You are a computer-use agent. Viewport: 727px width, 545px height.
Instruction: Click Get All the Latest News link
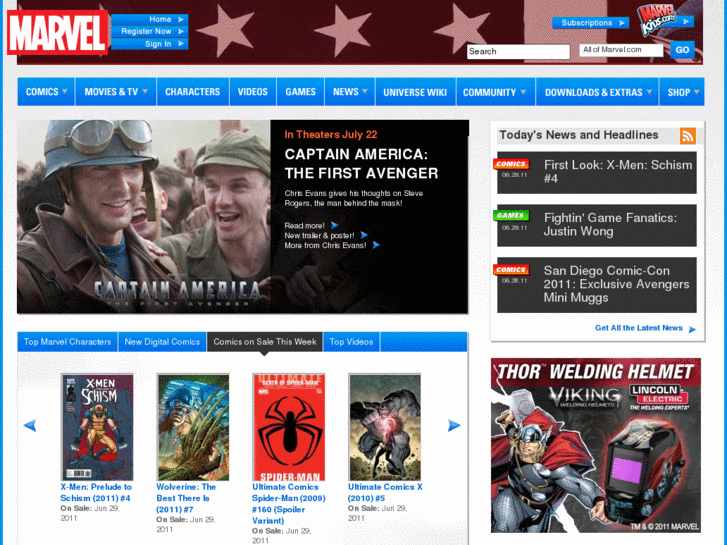pos(638,328)
